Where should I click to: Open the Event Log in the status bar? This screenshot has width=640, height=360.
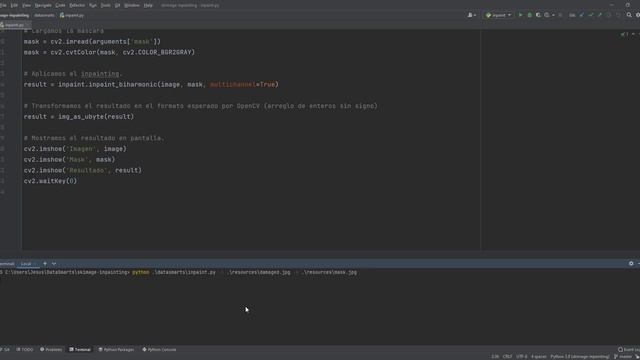[629, 350]
